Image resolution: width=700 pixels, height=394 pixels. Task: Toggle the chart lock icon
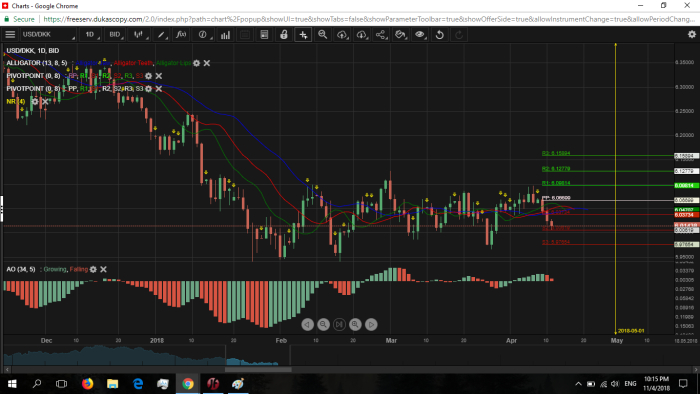[x=283, y=34]
